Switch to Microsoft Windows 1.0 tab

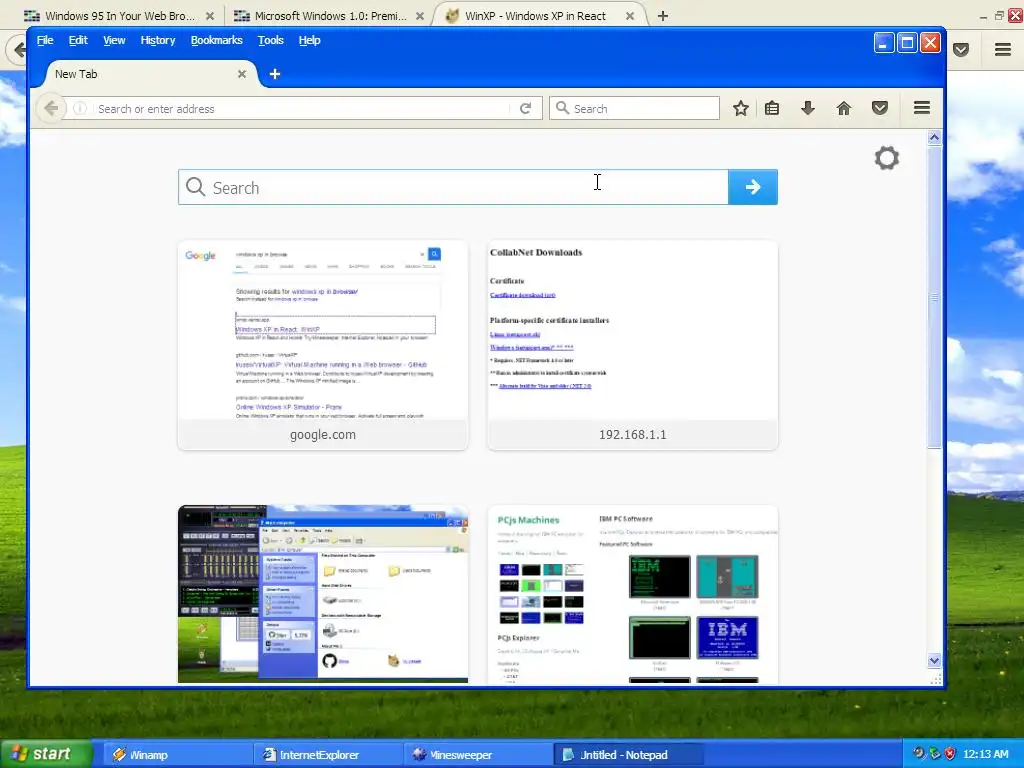(330, 16)
